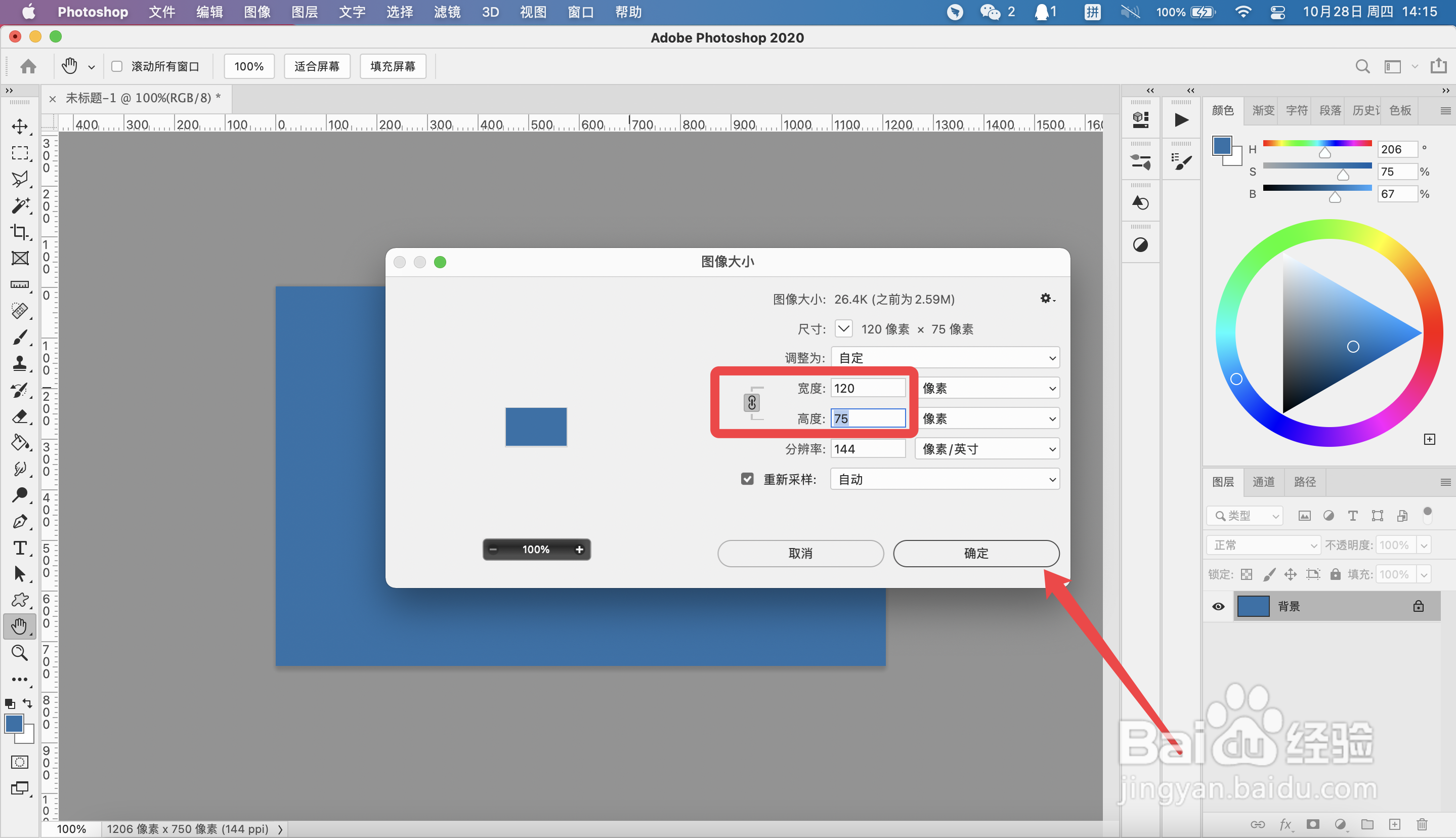Viewport: 1456px width, 838px height.
Task: Select the Brush tool
Action: point(20,337)
